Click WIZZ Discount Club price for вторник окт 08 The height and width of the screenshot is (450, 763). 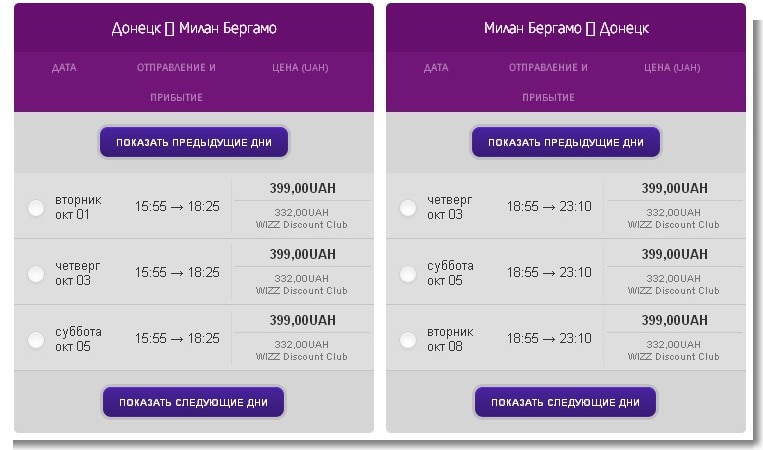(674, 351)
